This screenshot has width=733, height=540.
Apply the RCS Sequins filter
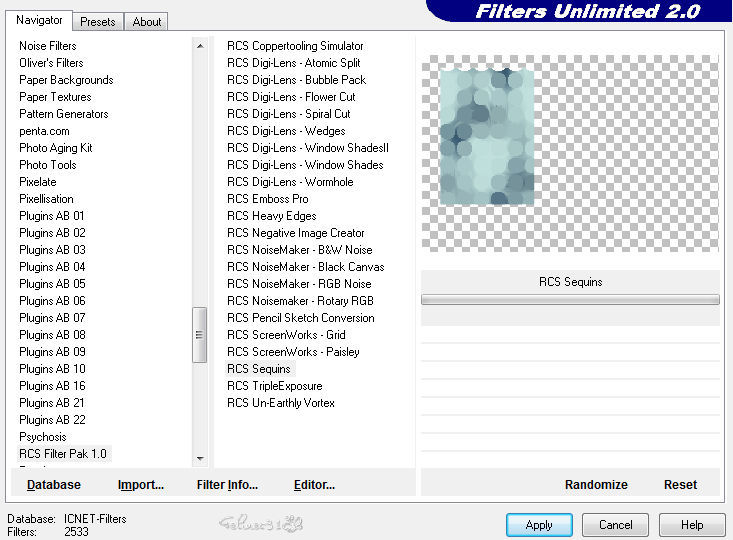539,525
